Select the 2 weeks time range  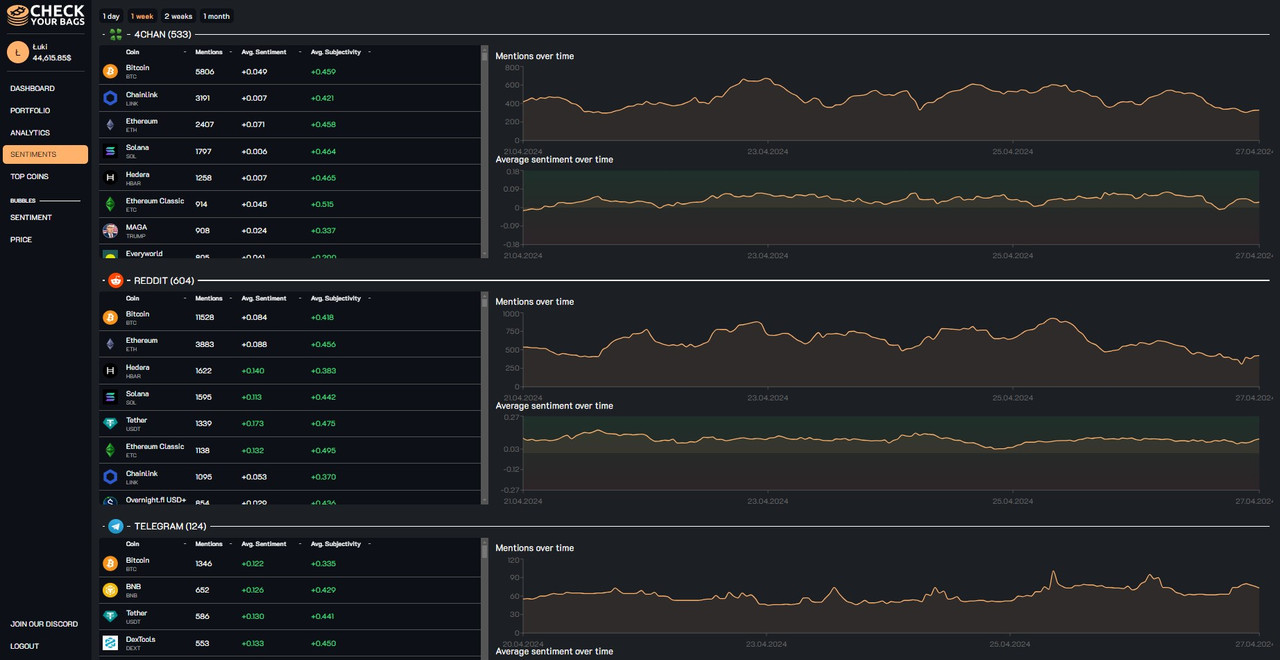pyautogui.click(x=179, y=16)
